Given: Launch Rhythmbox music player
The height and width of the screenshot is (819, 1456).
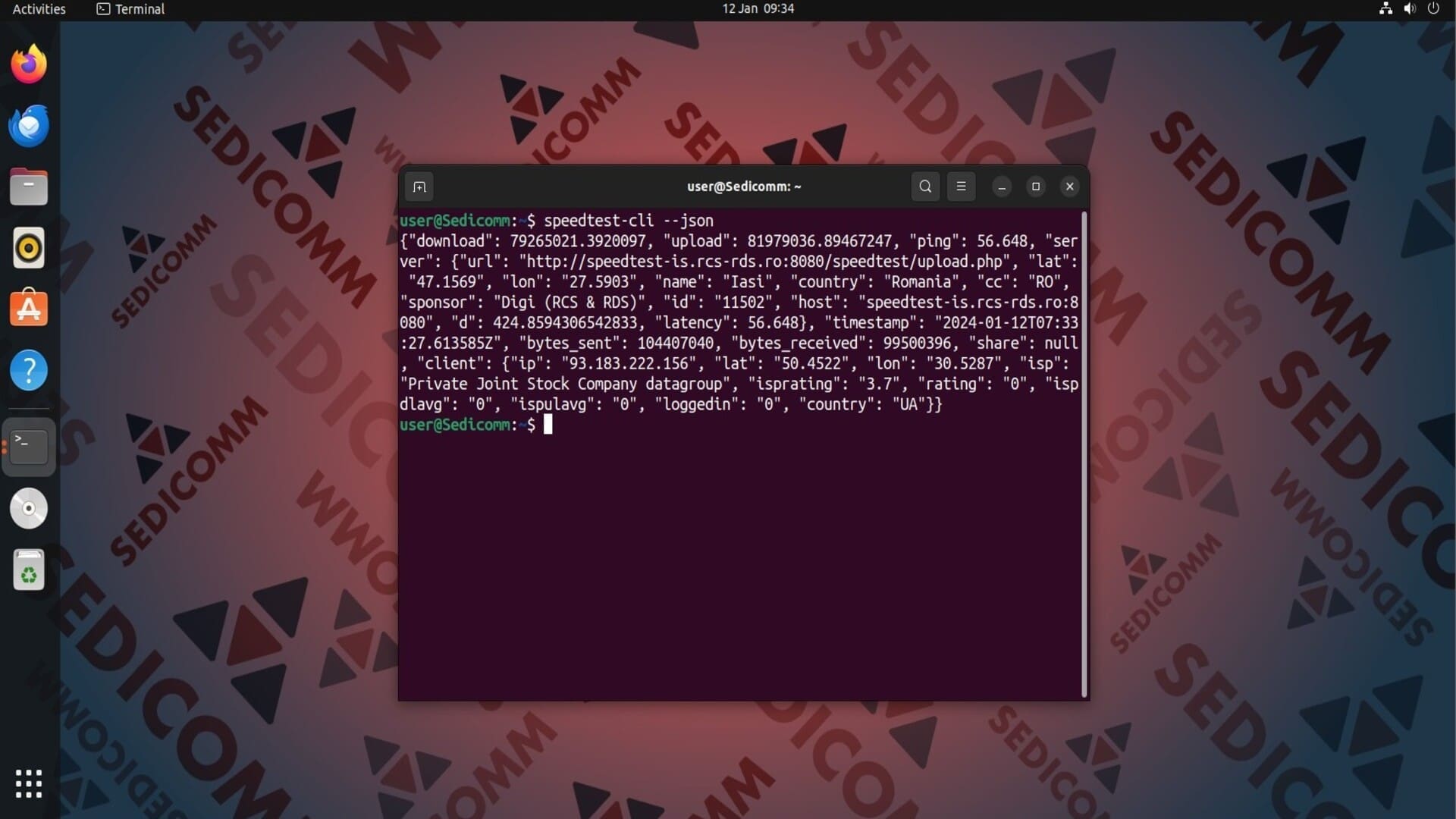Looking at the screenshot, I should pos(29,248).
